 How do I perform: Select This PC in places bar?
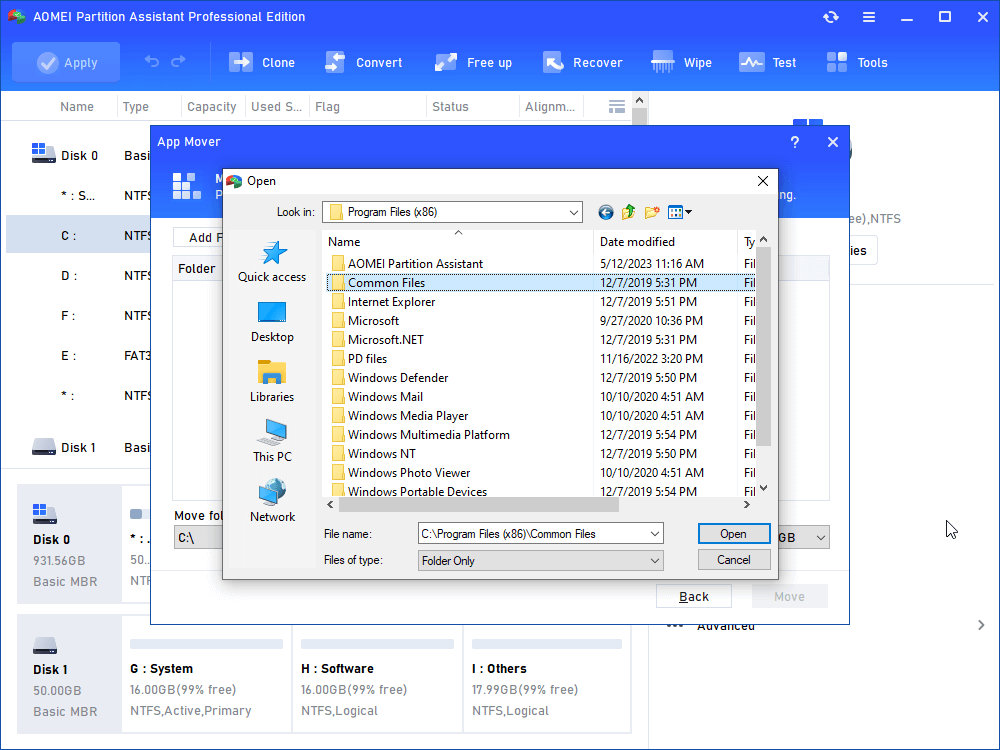272,441
